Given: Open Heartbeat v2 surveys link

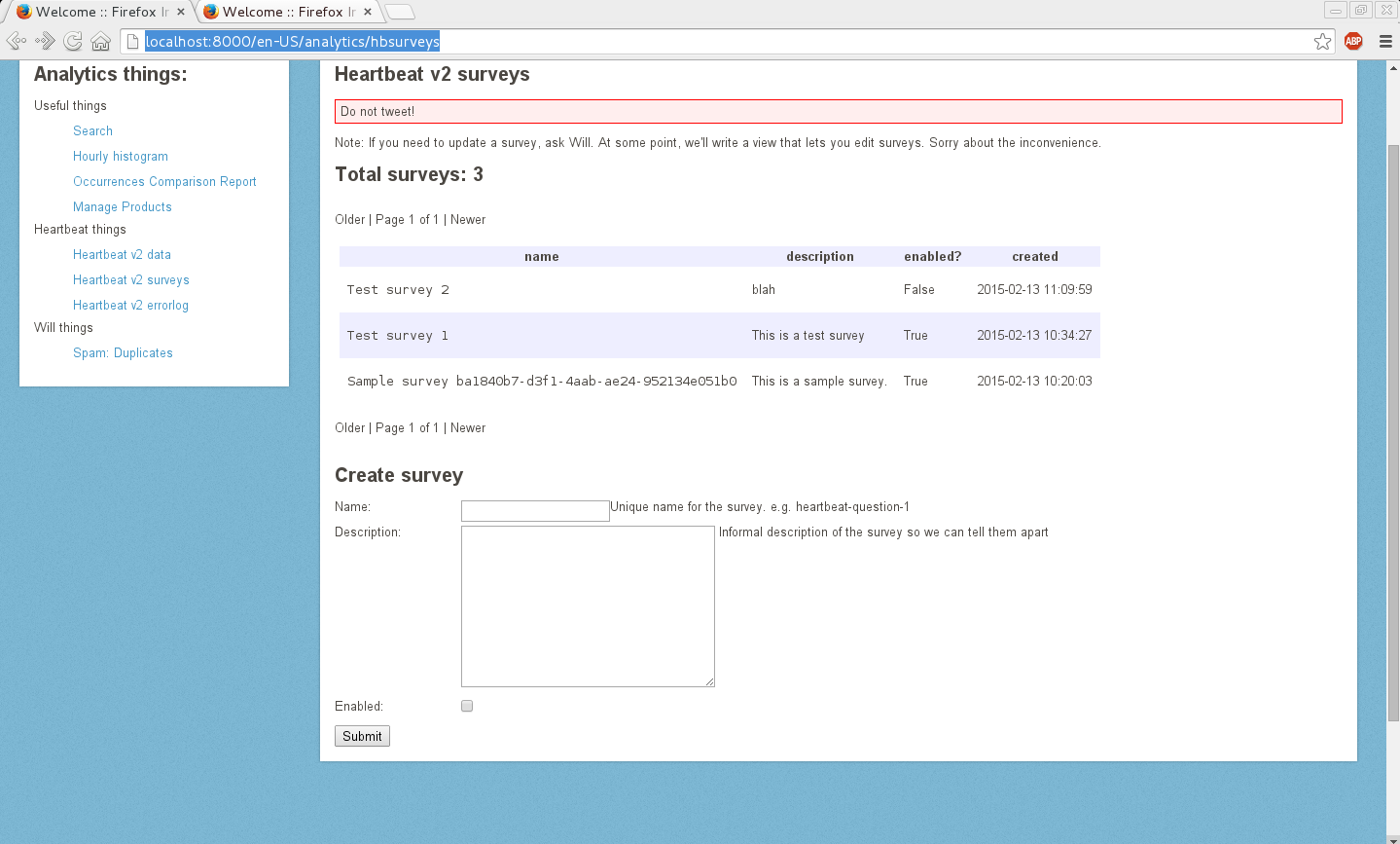Looking at the screenshot, I should click(131, 280).
